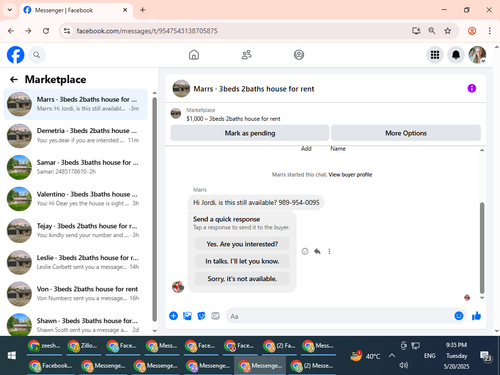Send quick response In talks. I'll let you know.

click(x=242, y=261)
